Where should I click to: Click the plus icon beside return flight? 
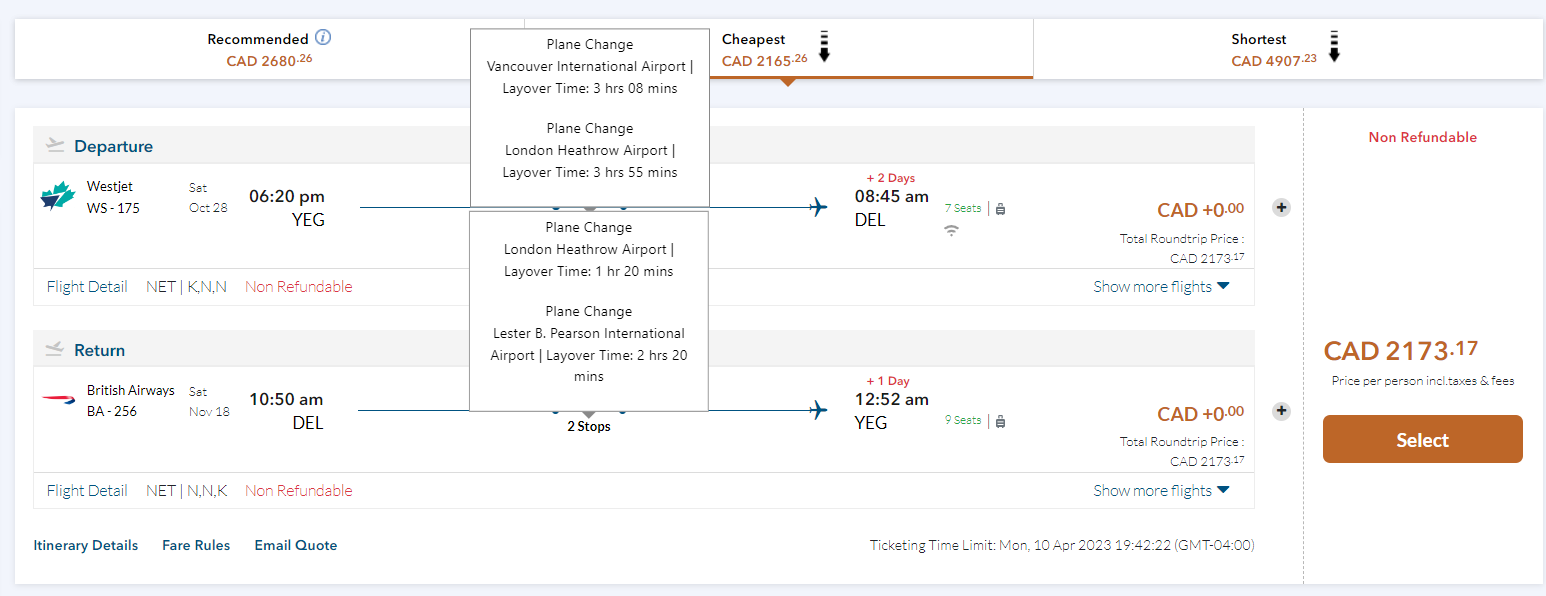1281,411
